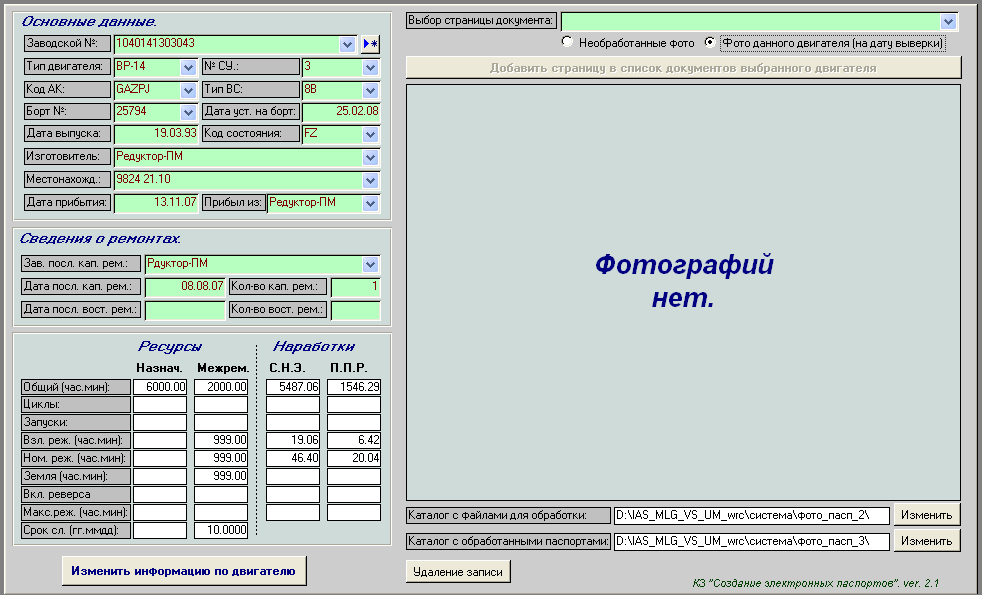Click the Кол-во кап. рем. field

(x=356, y=287)
